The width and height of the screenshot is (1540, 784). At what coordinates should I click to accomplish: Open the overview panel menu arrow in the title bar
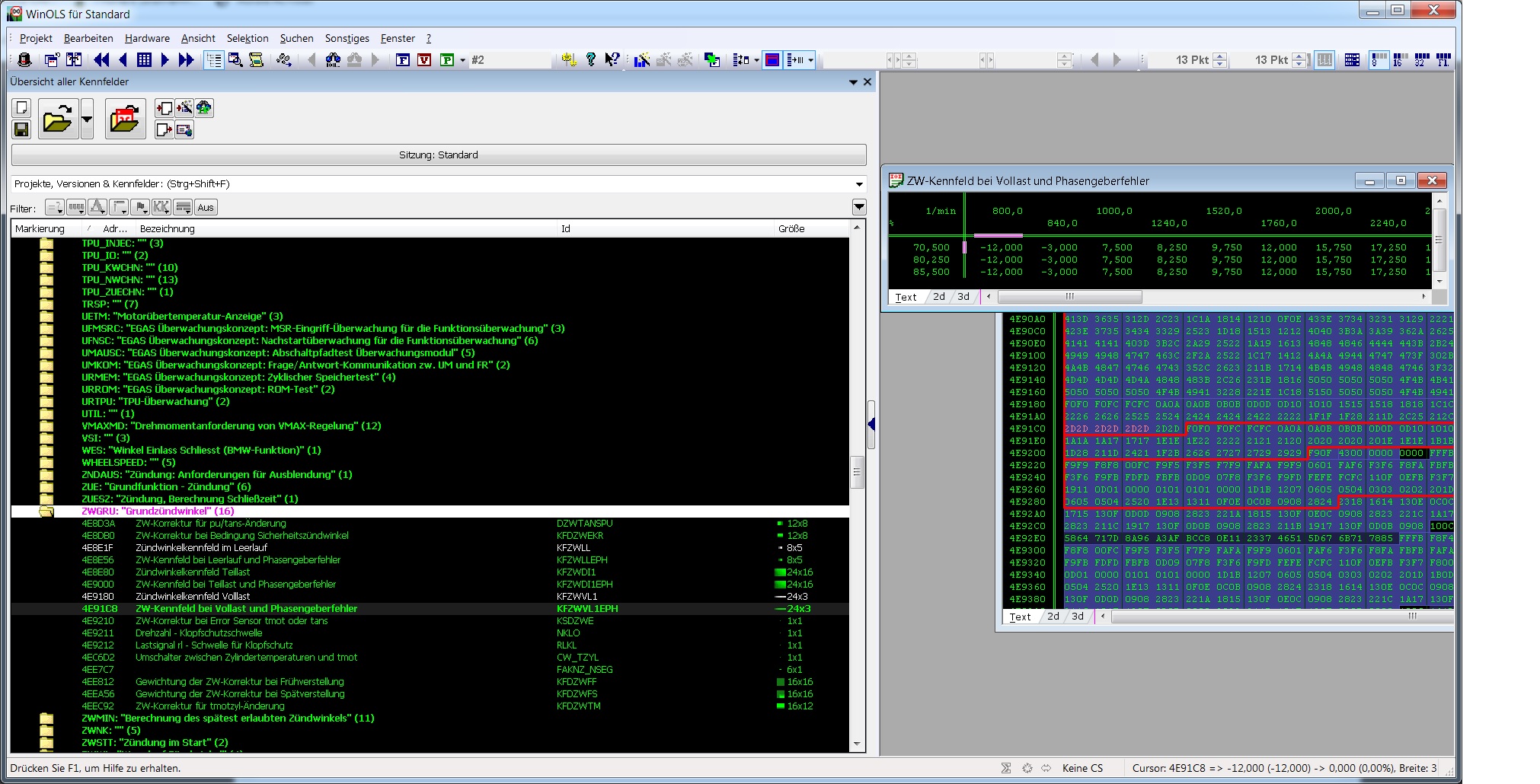[853, 82]
